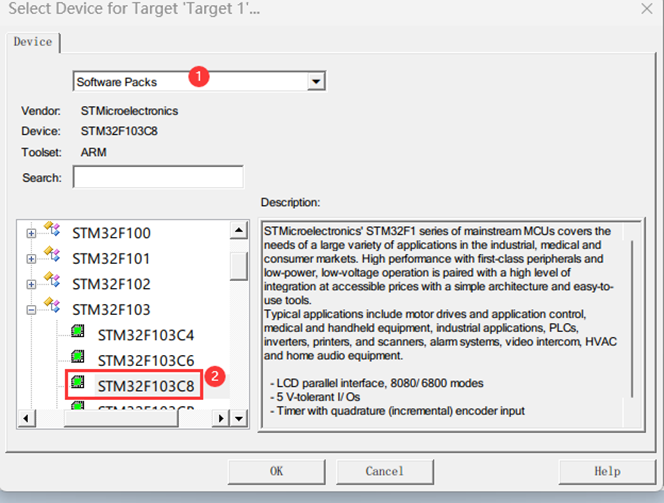
Task: Click the OK button
Action: [x=277, y=471]
